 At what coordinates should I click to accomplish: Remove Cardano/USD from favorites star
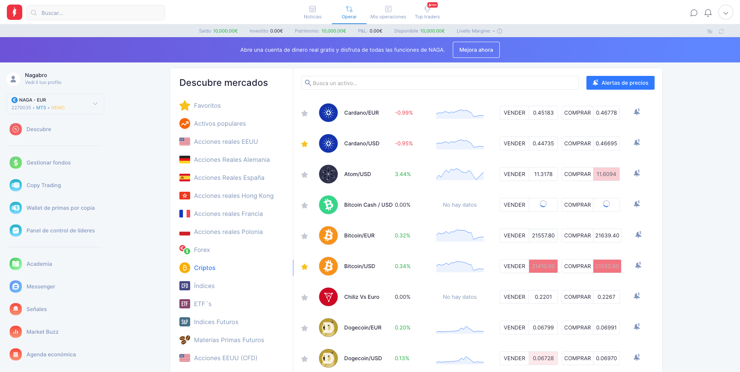tap(304, 144)
